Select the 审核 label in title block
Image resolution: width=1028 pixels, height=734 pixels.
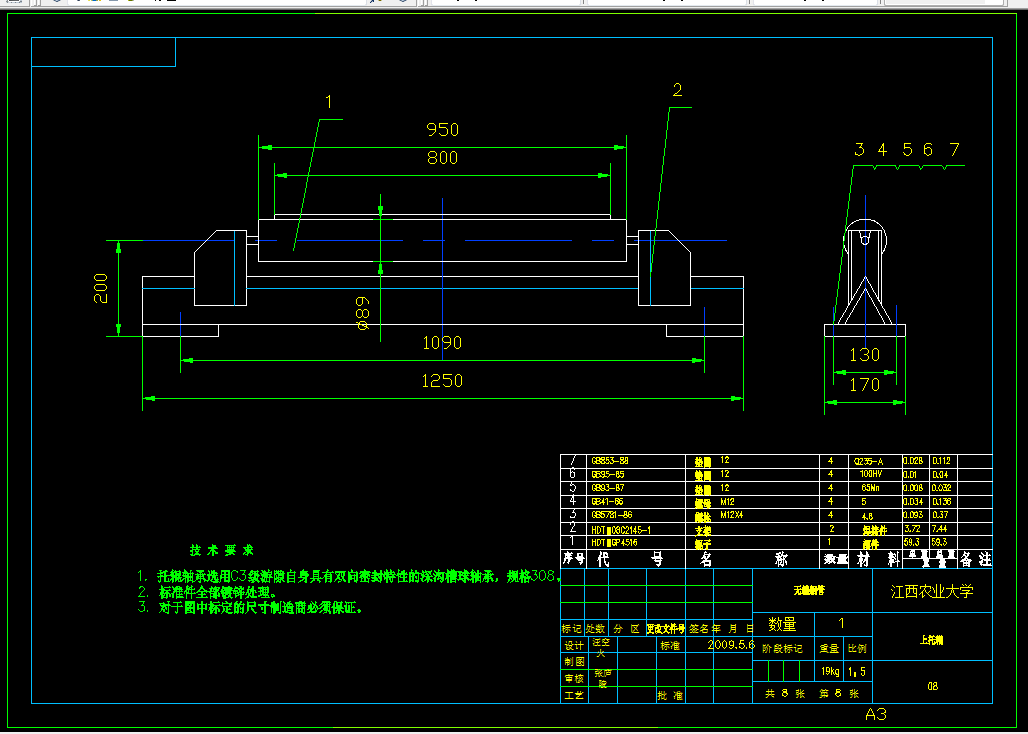(x=574, y=678)
